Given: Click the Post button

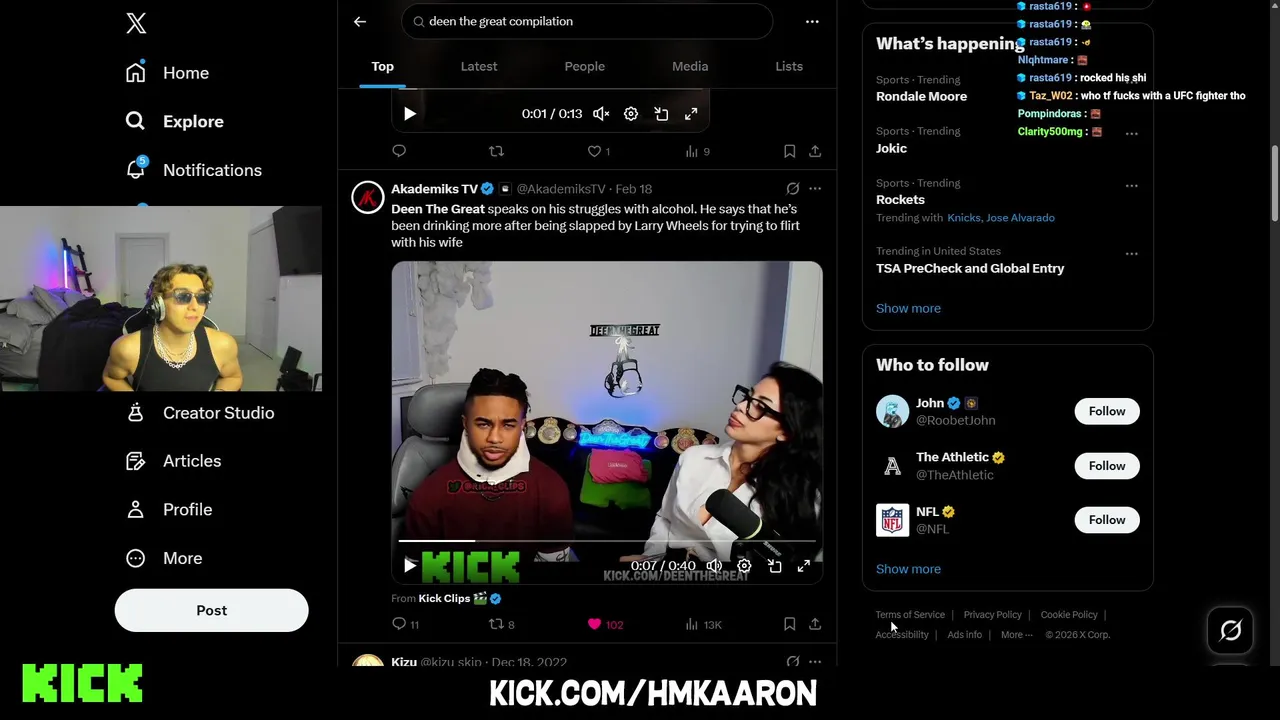Looking at the screenshot, I should coord(211,610).
